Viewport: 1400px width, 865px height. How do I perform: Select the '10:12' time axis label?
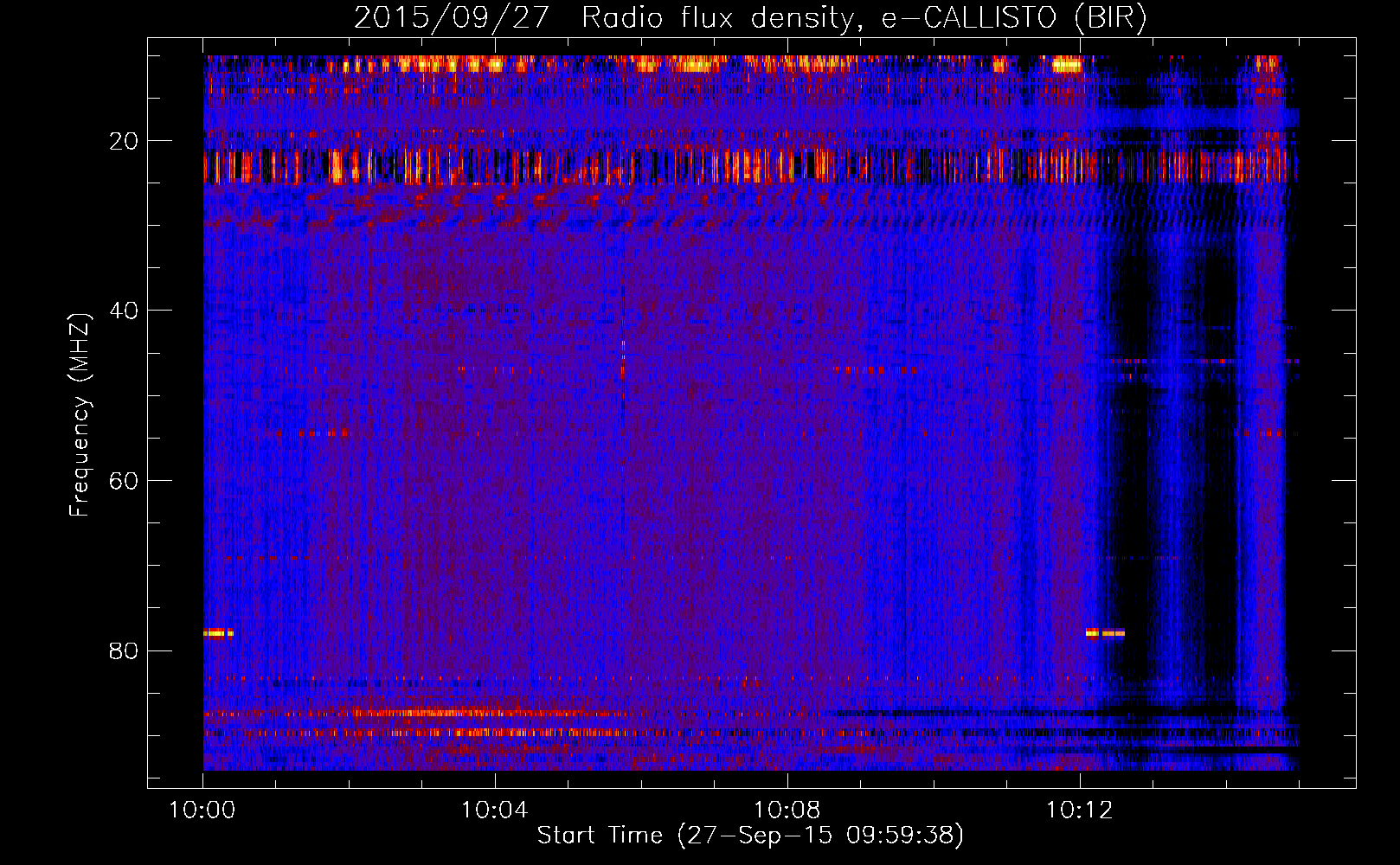(1079, 811)
